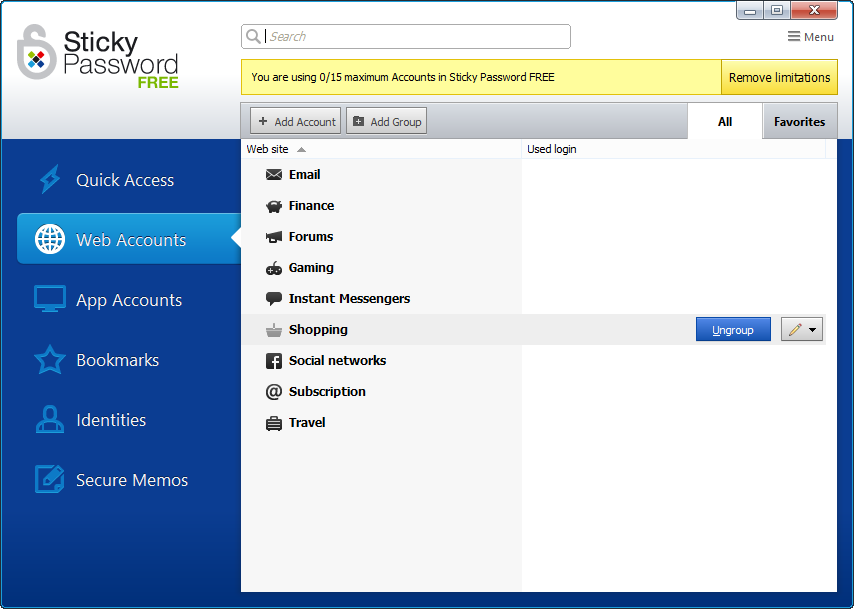Open the Menu text label
Screen dimensions: 855x610
[x=818, y=37]
